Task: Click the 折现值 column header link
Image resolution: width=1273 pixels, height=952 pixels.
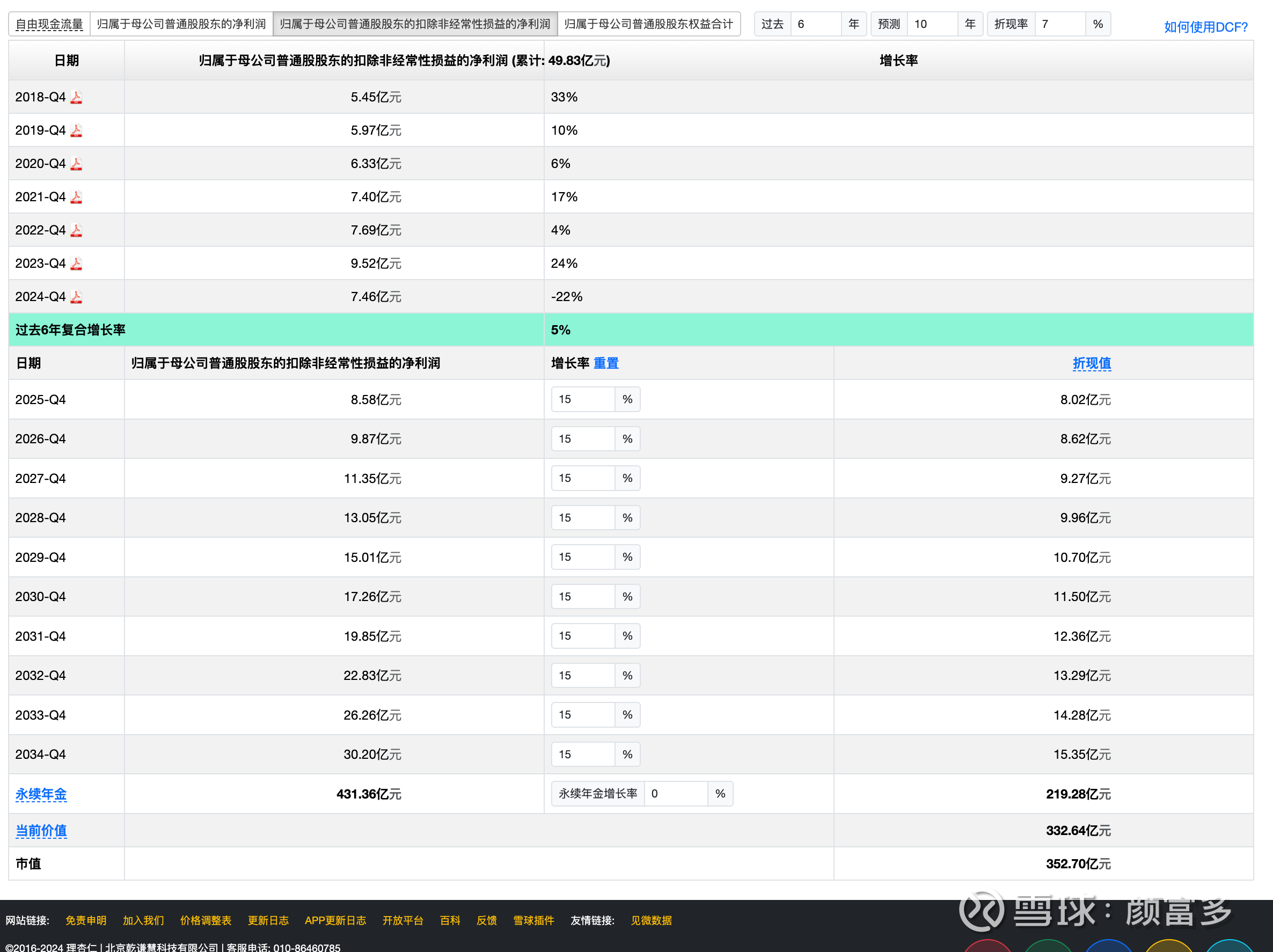Action: (x=1092, y=363)
